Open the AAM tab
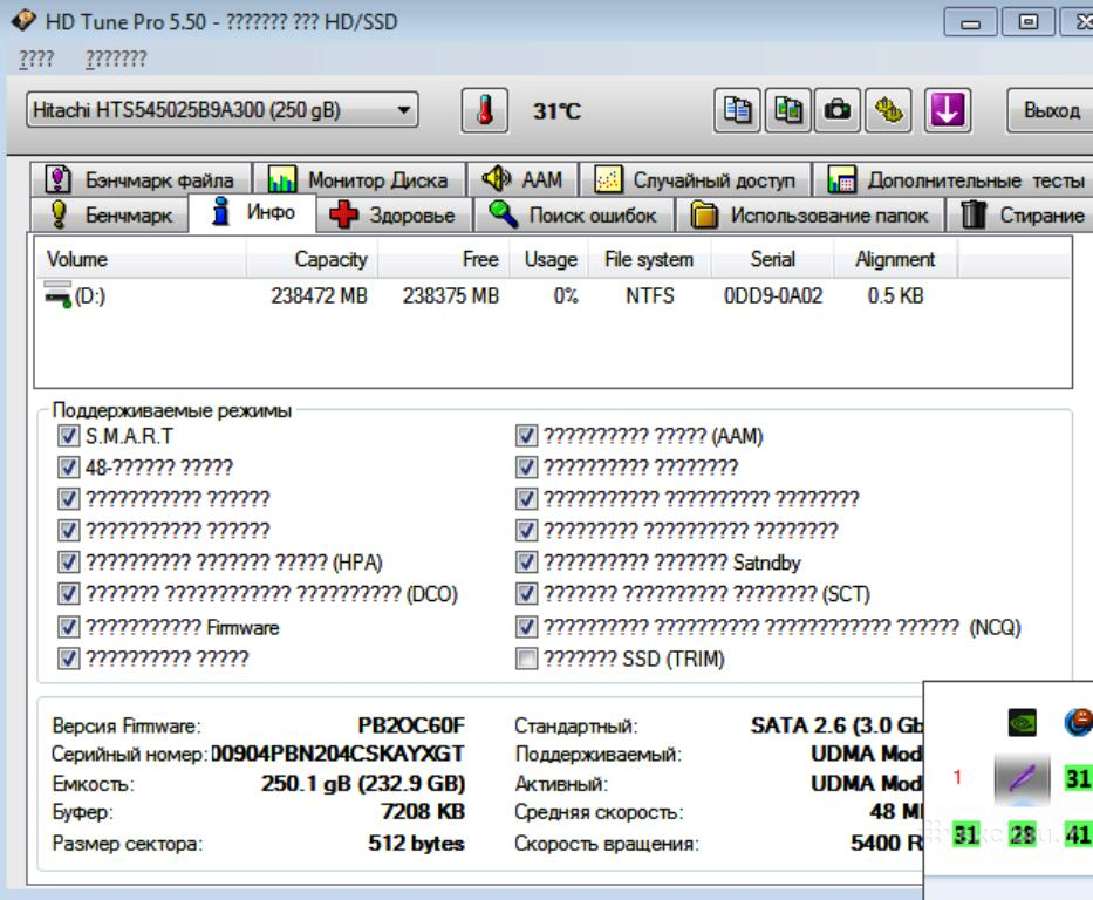The image size is (1093, 900). coord(523,180)
